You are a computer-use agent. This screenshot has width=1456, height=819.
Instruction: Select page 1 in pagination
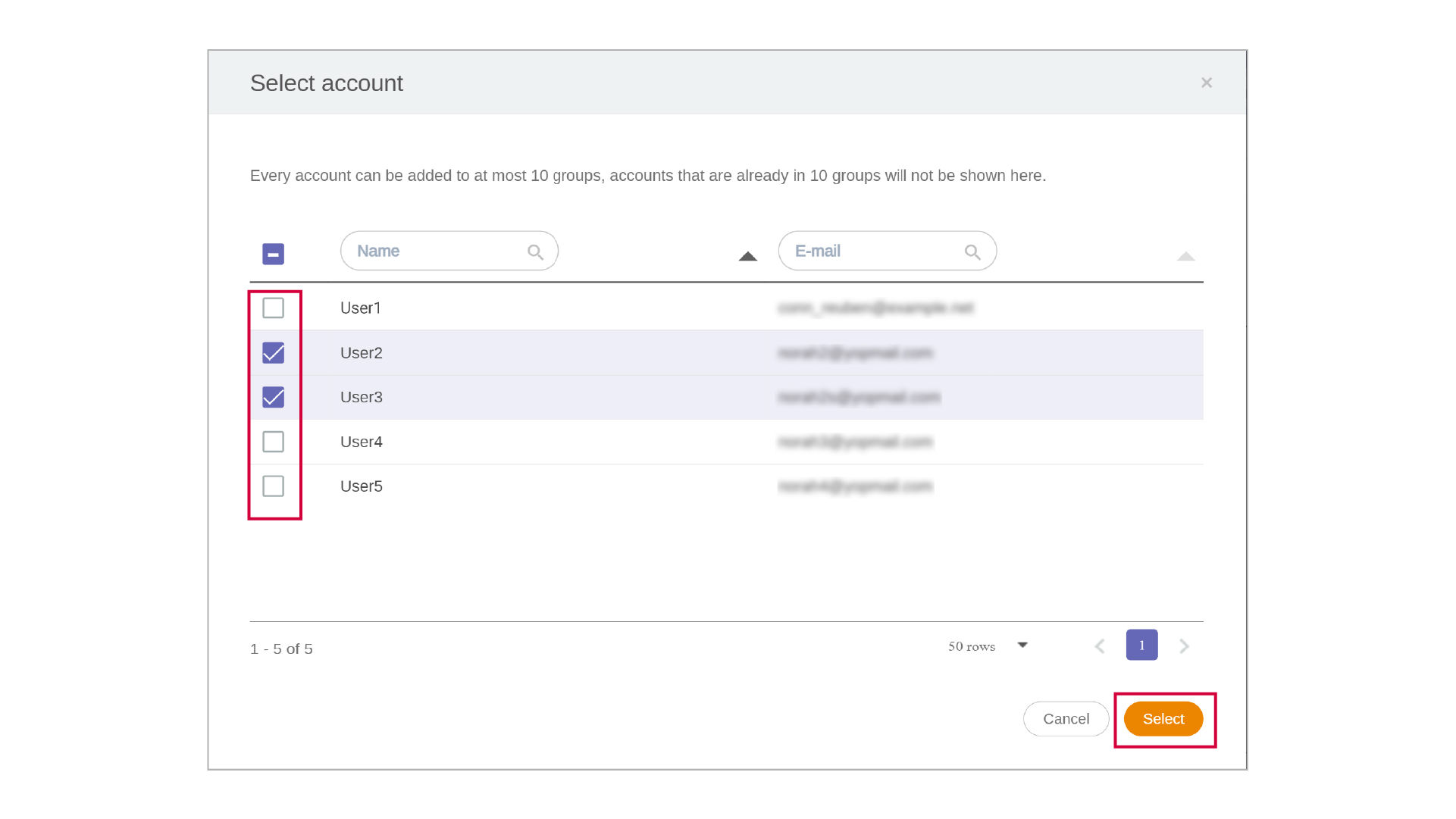[x=1141, y=646]
